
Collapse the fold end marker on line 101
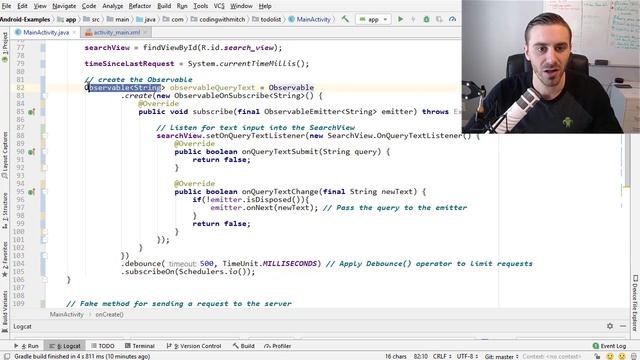tap(44, 240)
